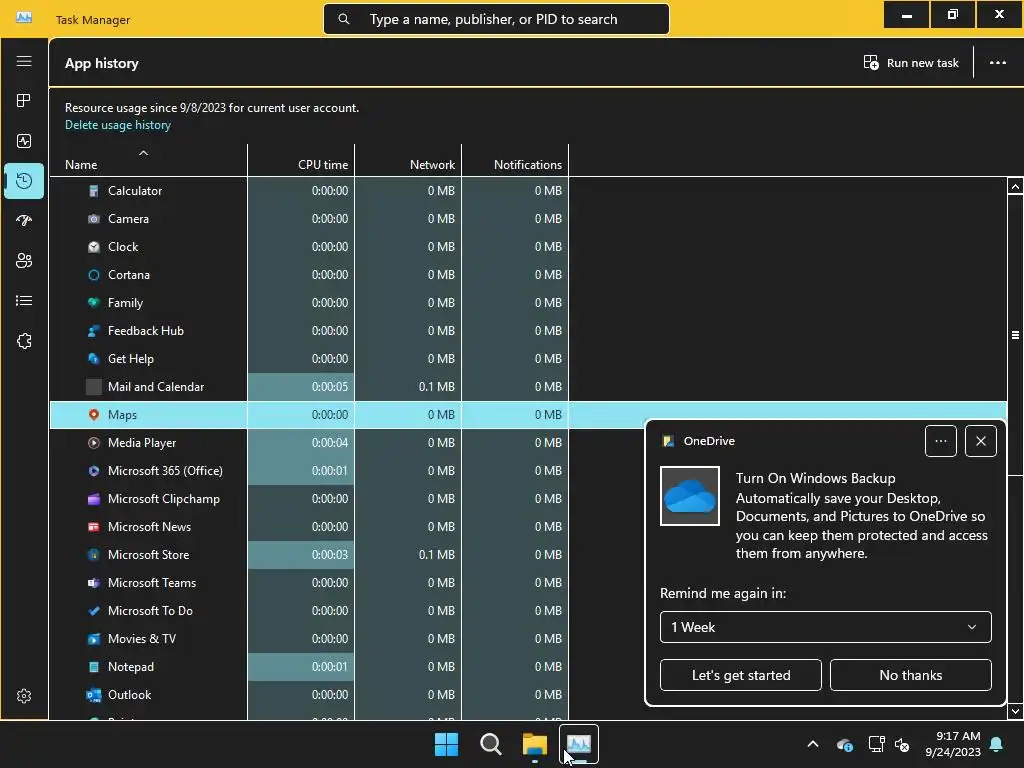Image resolution: width=1024 pixels, height=768 pixels.
Task: Click the Microsoft Clipchamp icon
Action: 94,499
